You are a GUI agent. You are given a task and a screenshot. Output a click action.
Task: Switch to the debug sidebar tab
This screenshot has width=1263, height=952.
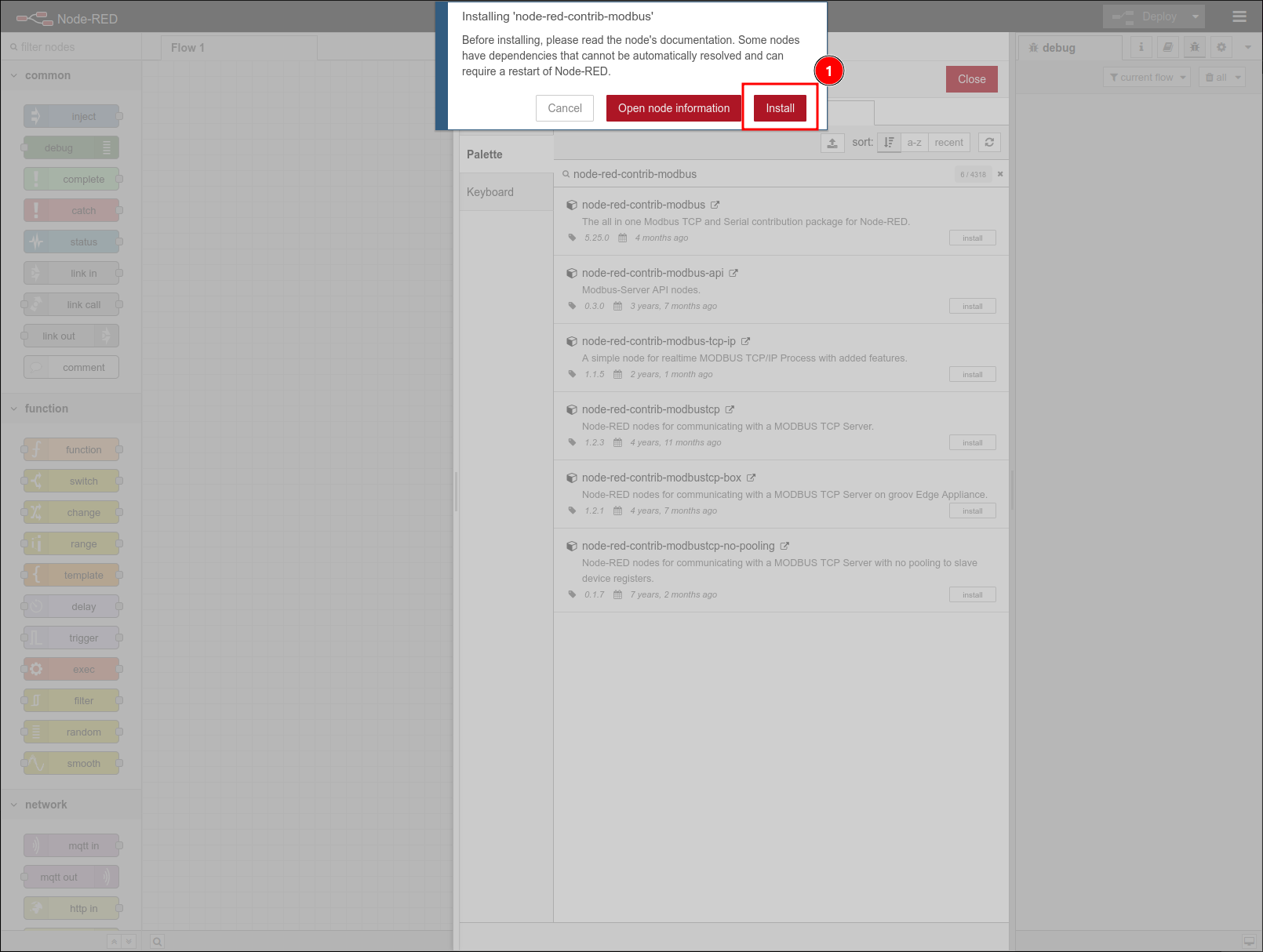click(1070, 48)
